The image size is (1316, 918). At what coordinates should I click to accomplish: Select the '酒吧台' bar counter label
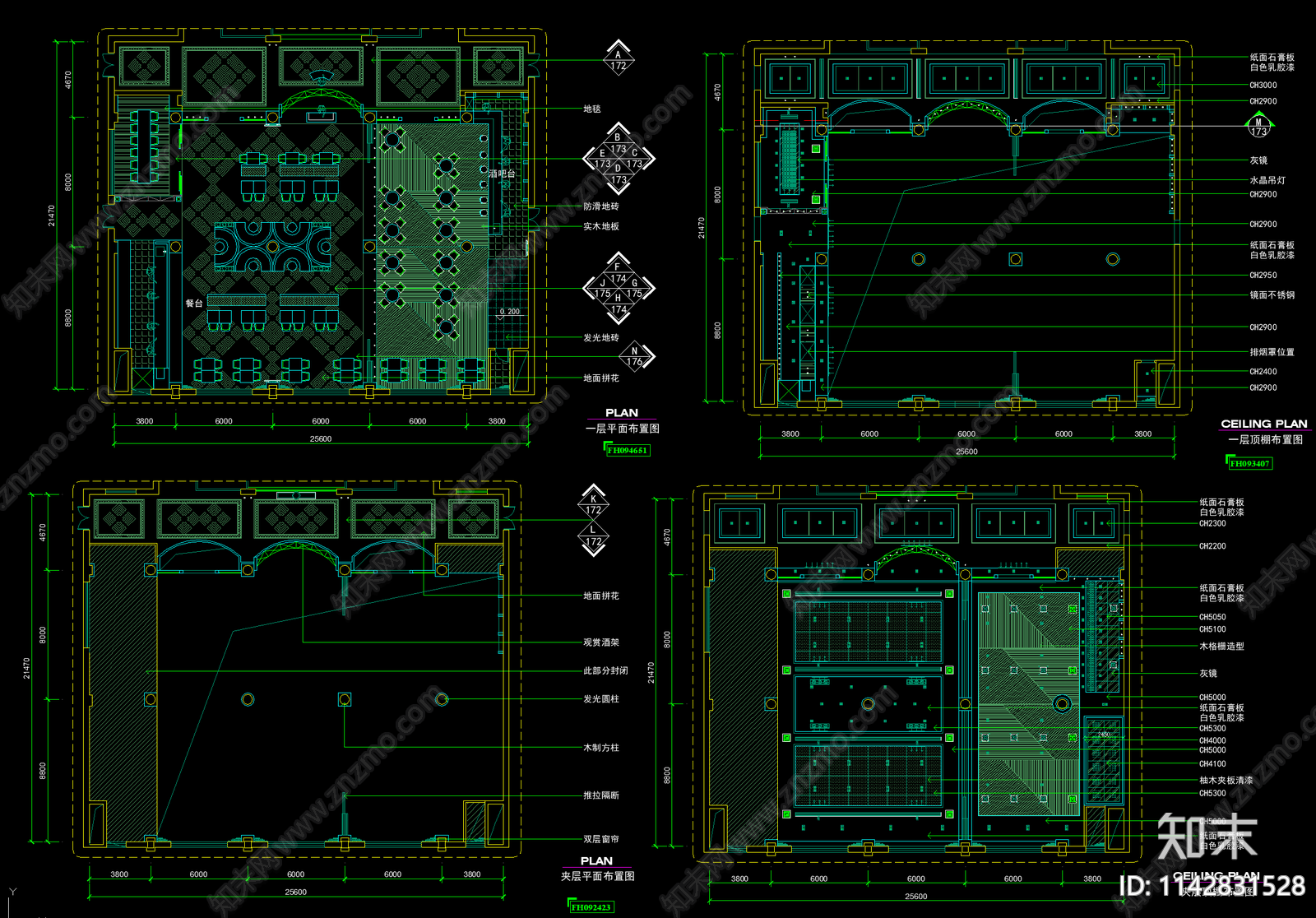(502, 174)
